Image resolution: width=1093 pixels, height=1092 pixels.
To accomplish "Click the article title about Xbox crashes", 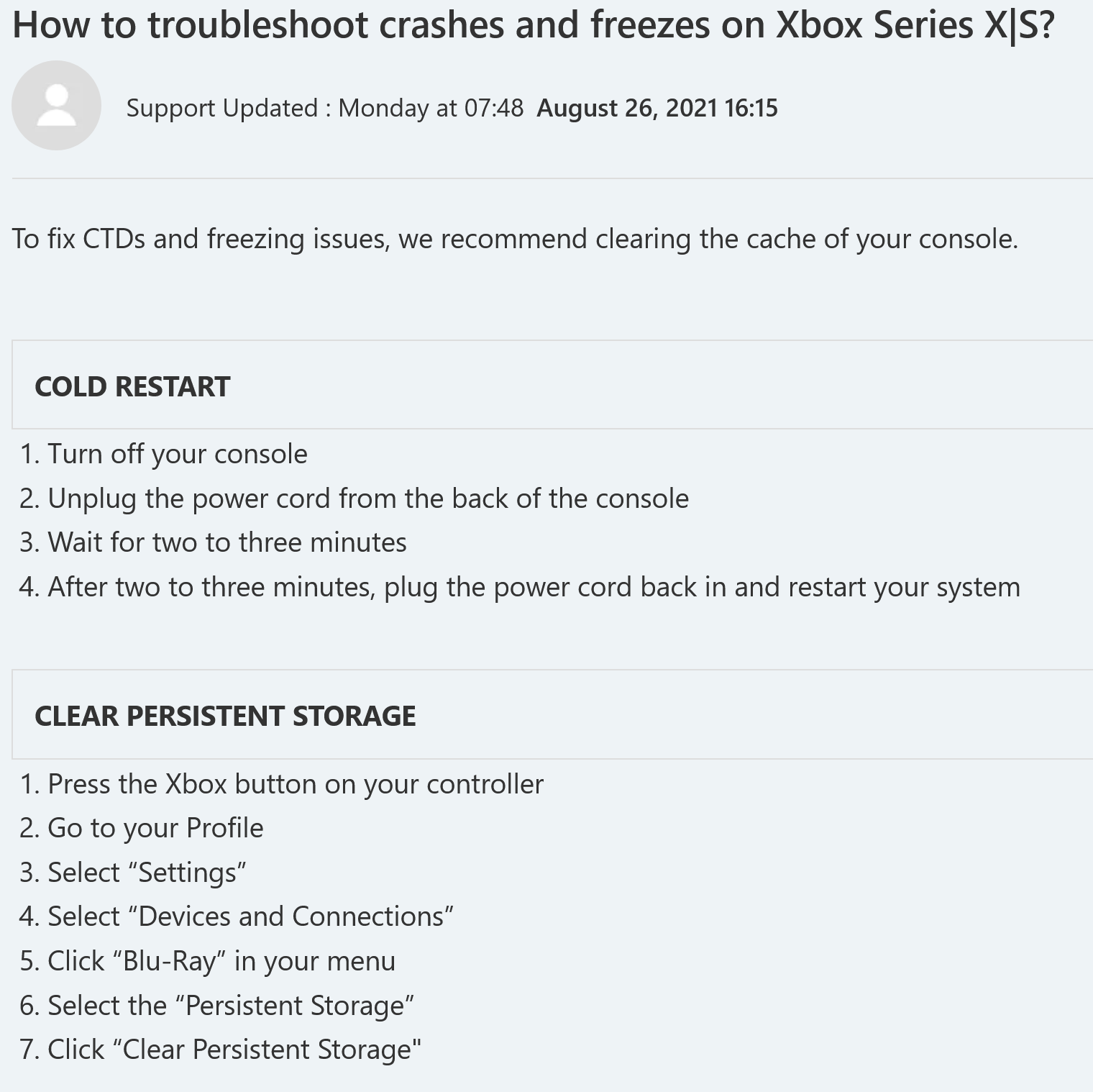I will click(x=534, y=25).
